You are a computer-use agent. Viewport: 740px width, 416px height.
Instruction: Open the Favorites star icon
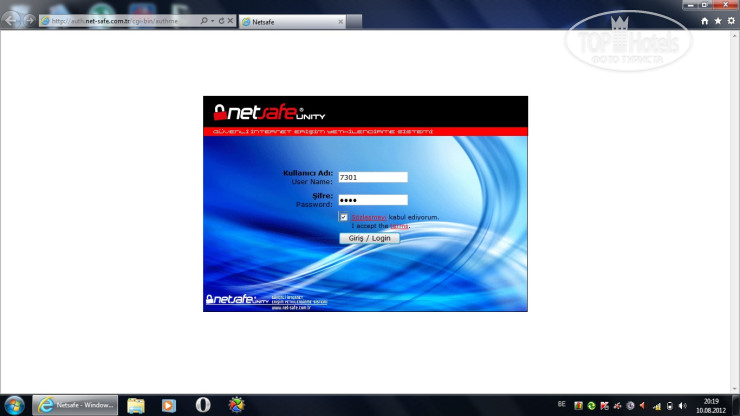(718, 21)
